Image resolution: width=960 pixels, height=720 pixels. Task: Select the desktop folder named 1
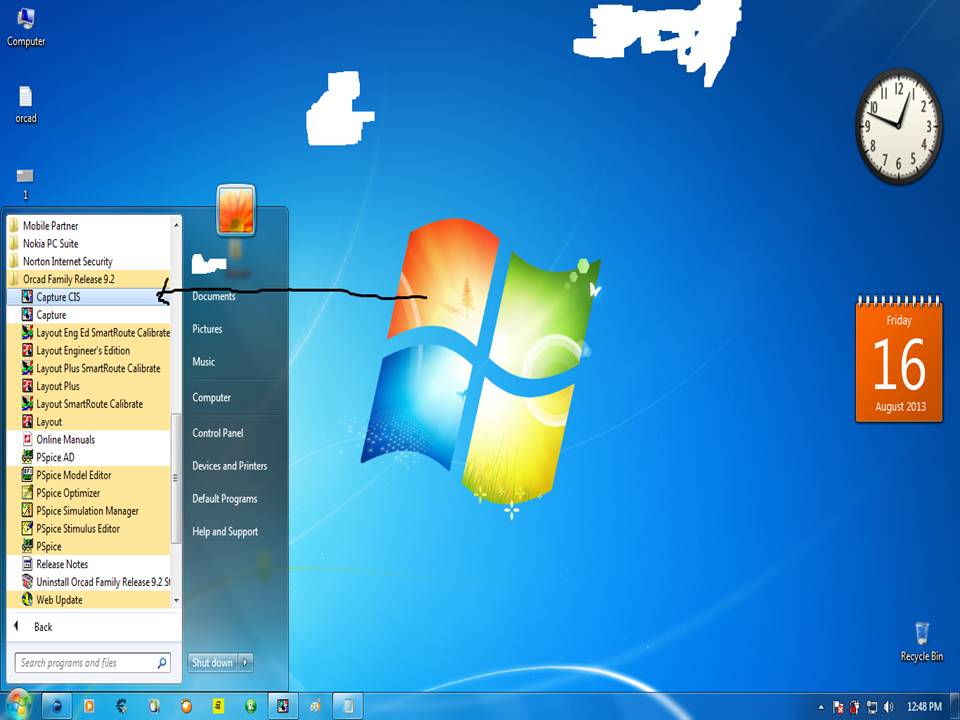(x=25, y=184)
